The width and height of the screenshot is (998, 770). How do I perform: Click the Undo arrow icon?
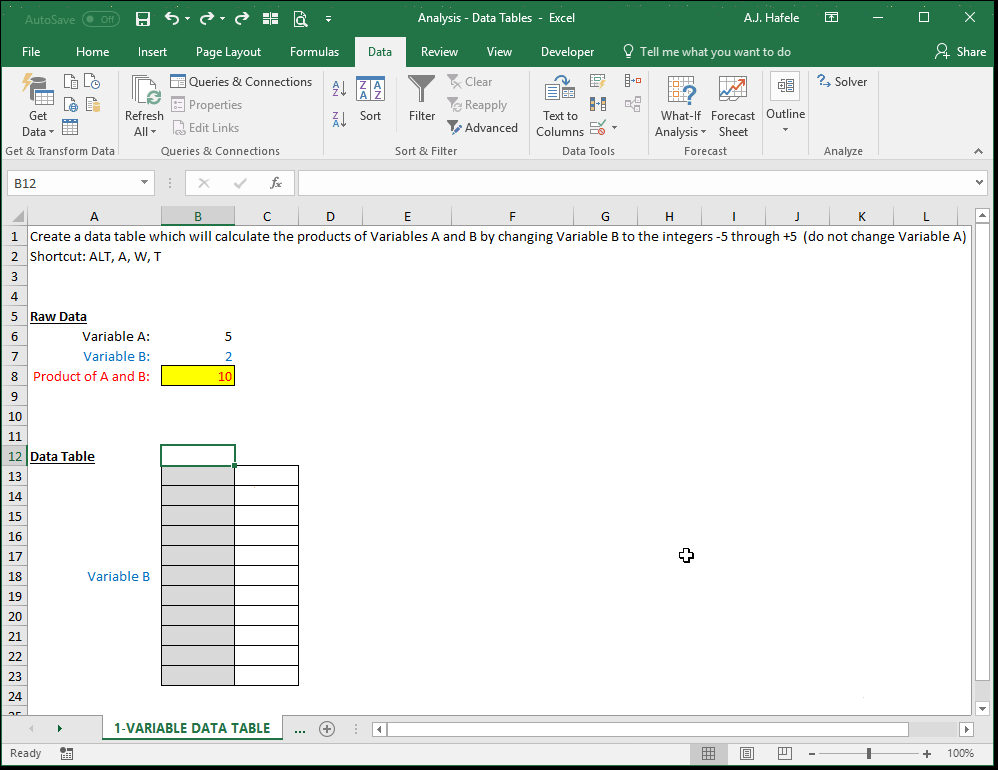click(x=171, y=18)
